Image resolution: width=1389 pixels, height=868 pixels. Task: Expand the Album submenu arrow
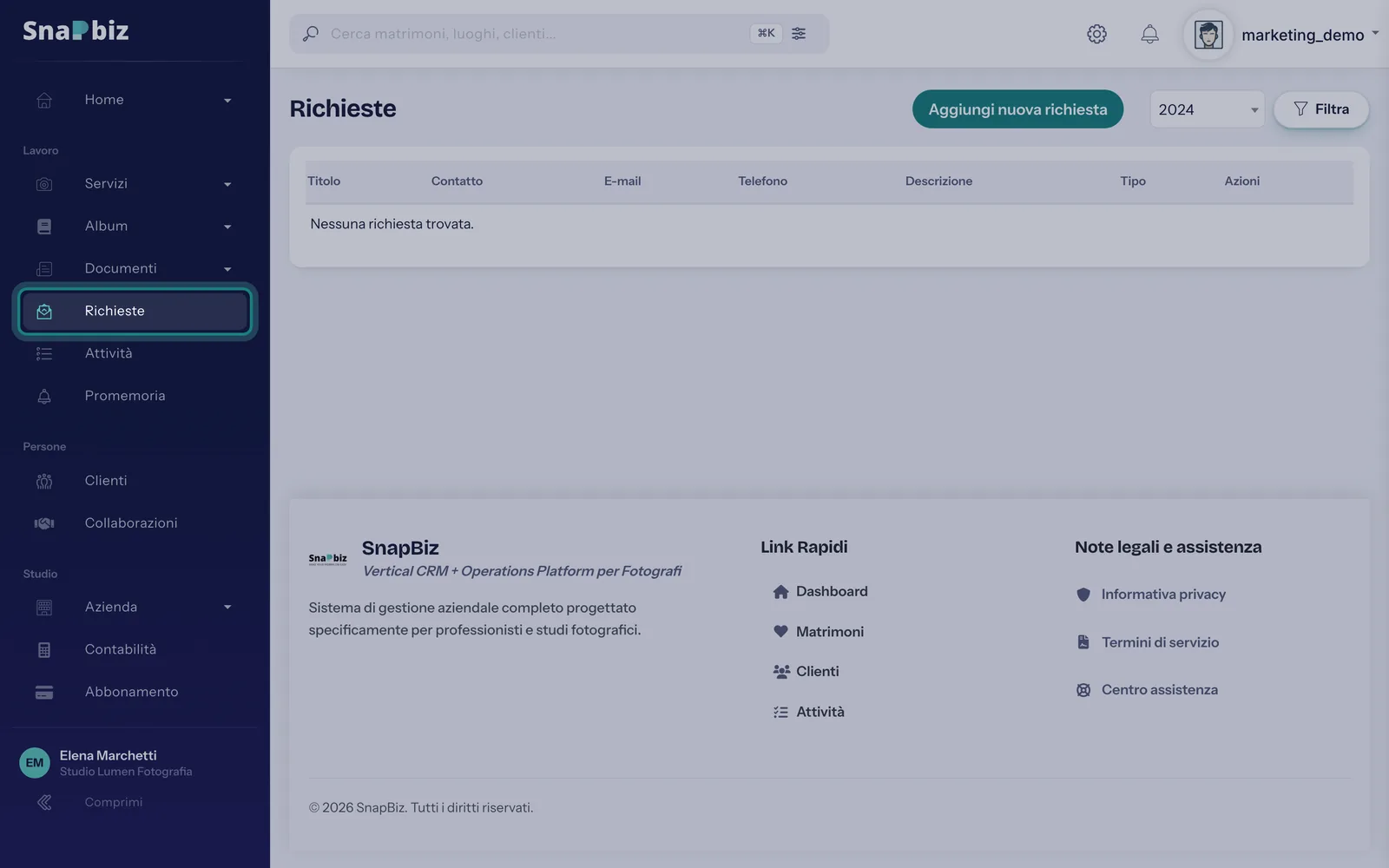(227, 227)
